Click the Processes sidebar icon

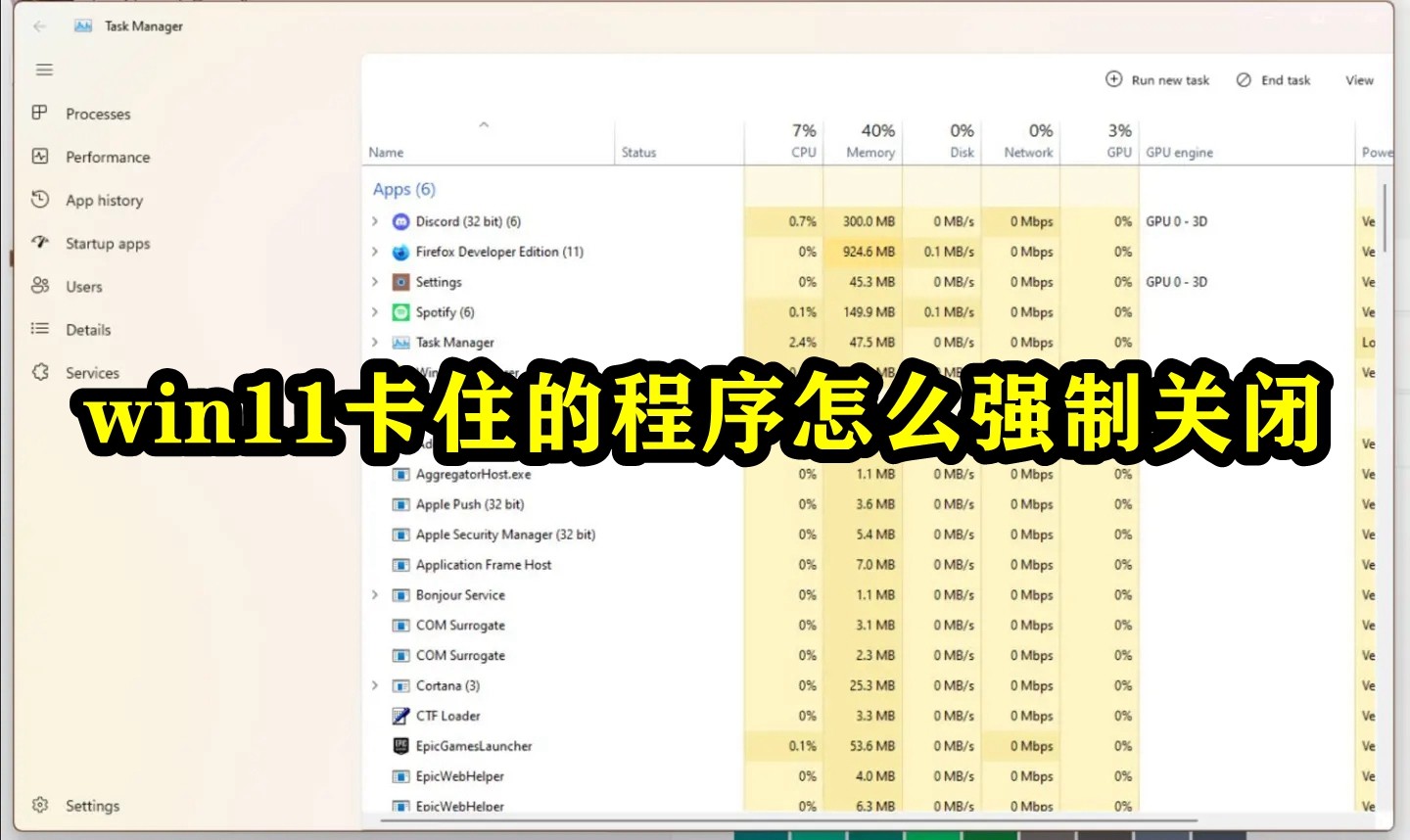click(40, 113)
